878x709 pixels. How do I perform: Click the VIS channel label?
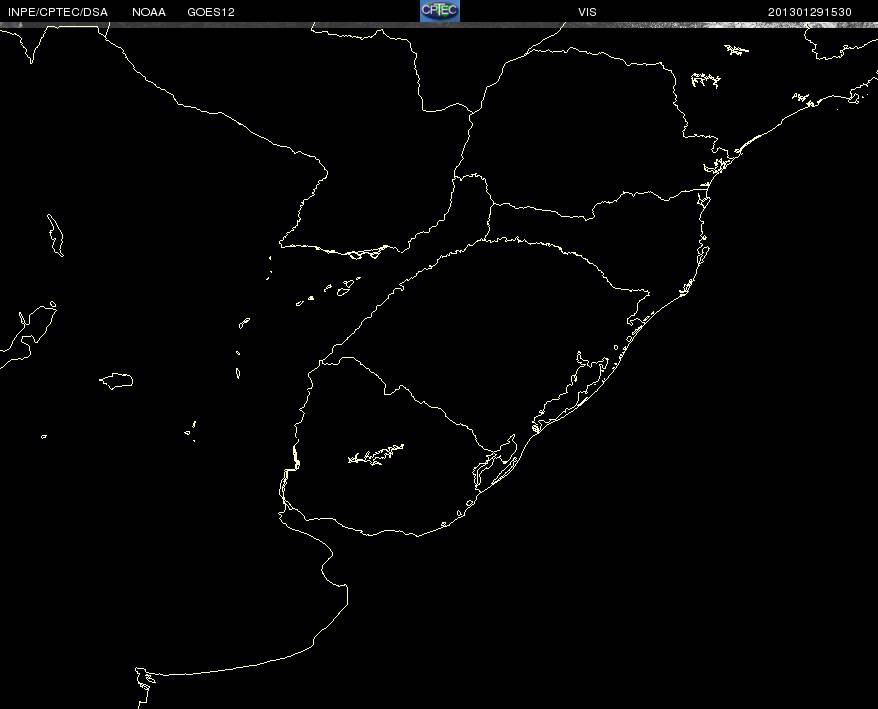[x=587, y=12]
